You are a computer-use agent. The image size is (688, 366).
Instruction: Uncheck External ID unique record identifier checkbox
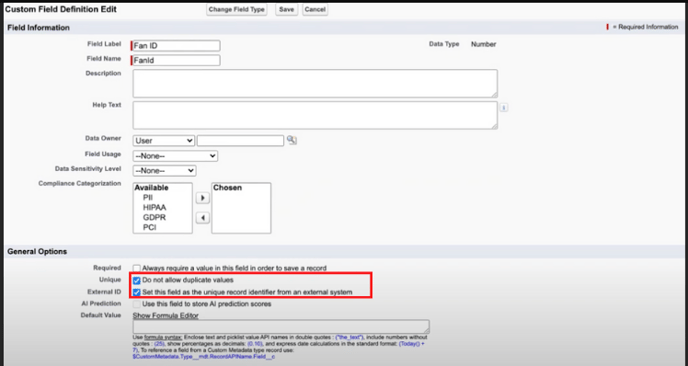point(137,292)
